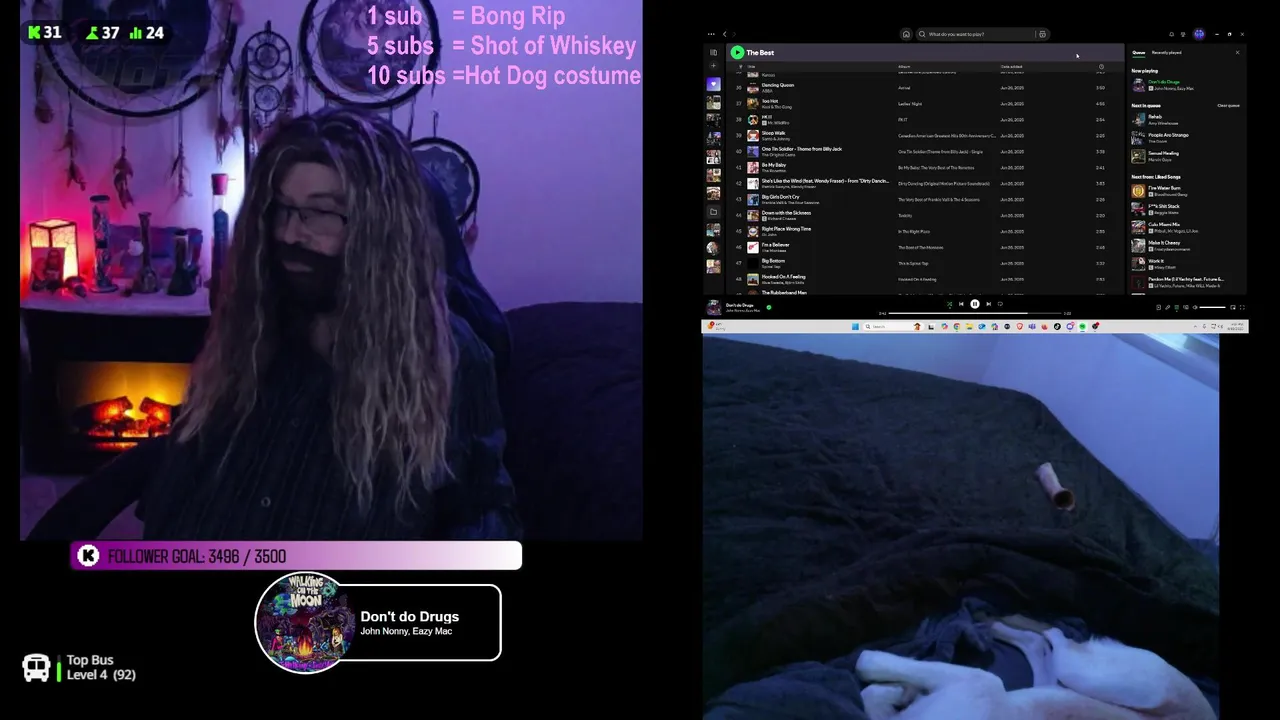Seek on the song progress bar
1280x720 pixels.
[x=976, y=313]
